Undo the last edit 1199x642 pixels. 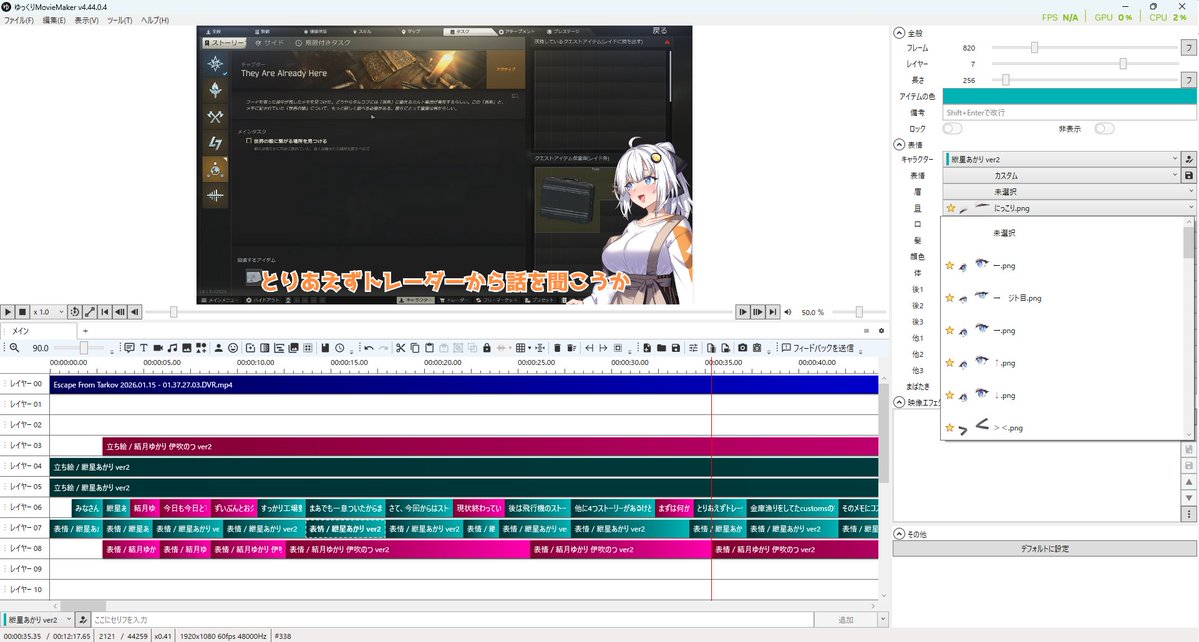[369, 348]
